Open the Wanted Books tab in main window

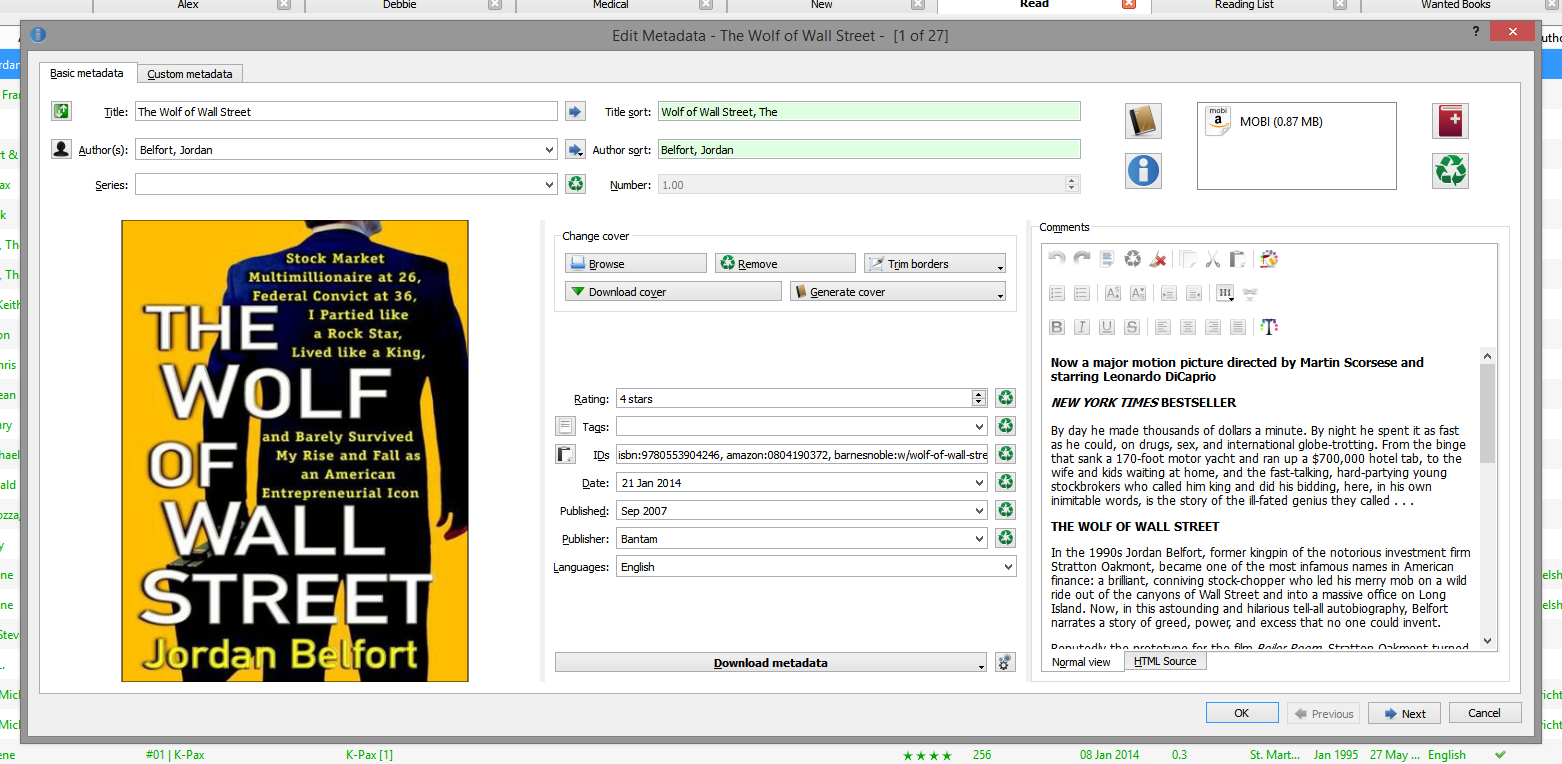(1456, 5)
